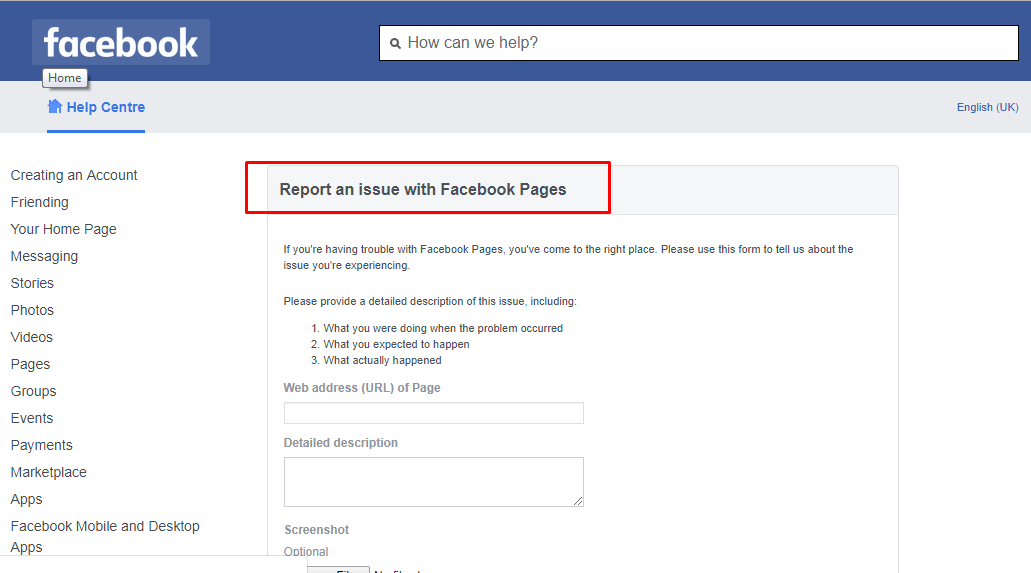Click 'What actually happened' list item
The width and height of the screenshot is (1031, 573).
point(383,360)
